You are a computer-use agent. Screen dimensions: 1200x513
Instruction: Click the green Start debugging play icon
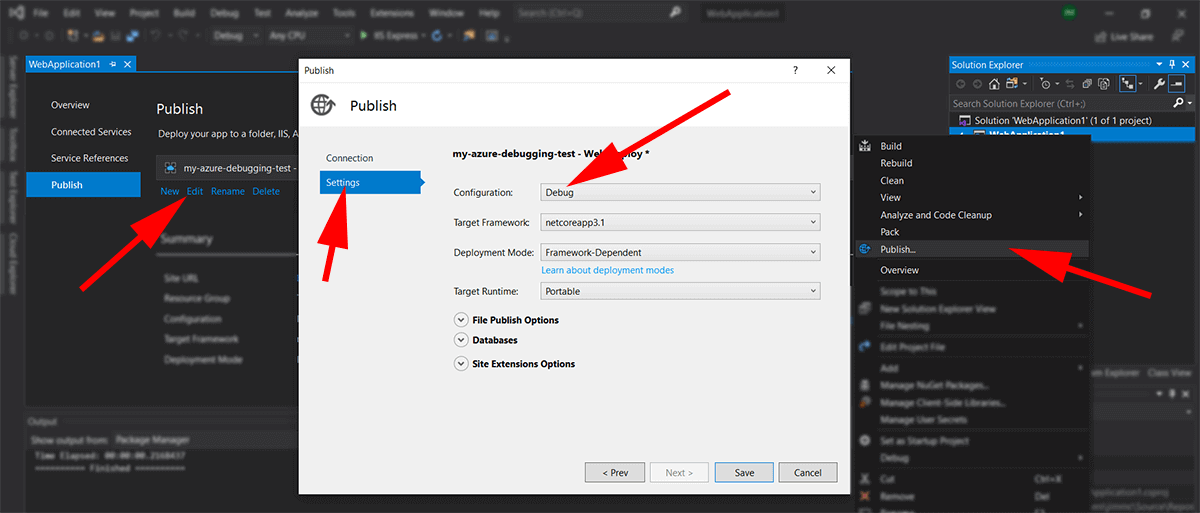pos(364,35)
